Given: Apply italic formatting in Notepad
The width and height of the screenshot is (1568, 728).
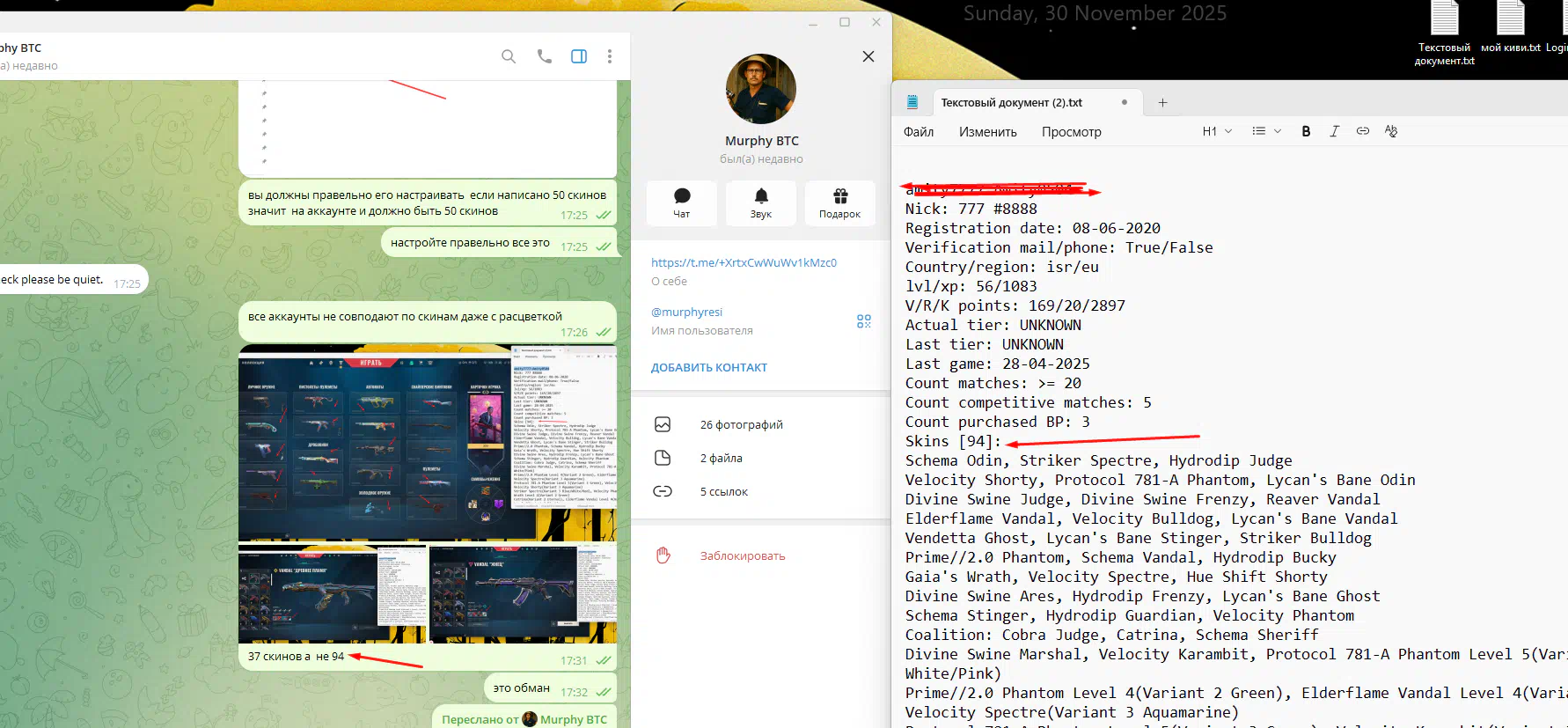Looking at the screenshot, I should pos(1334,131).
